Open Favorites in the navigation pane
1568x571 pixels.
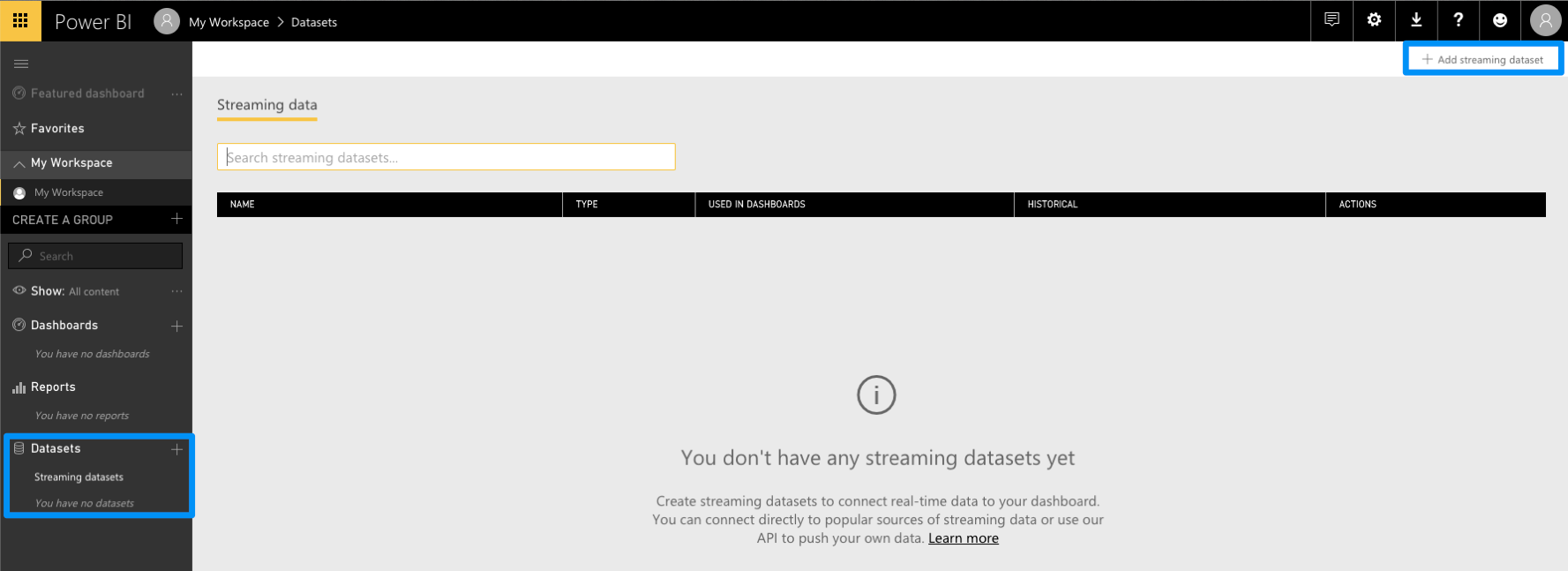tap(57, 129)
